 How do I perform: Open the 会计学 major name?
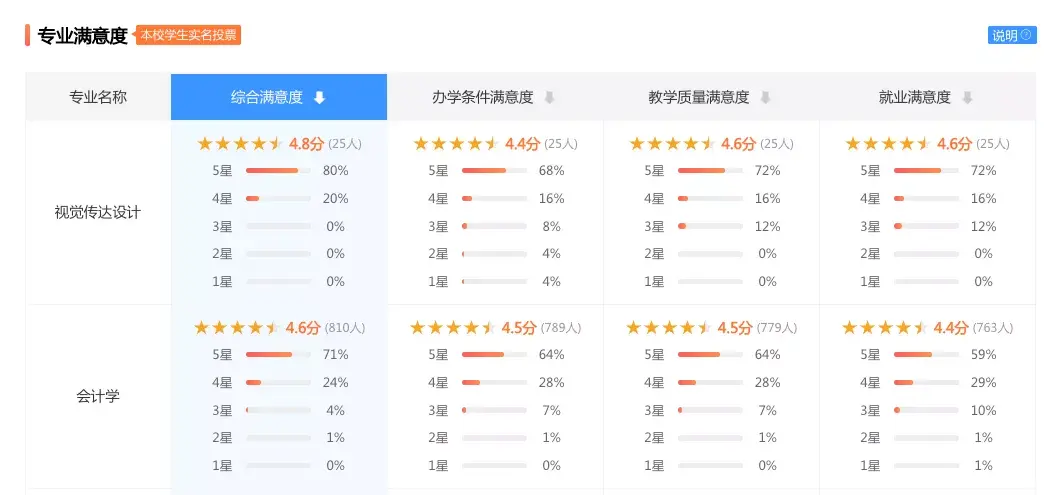(x=98, y=396)
